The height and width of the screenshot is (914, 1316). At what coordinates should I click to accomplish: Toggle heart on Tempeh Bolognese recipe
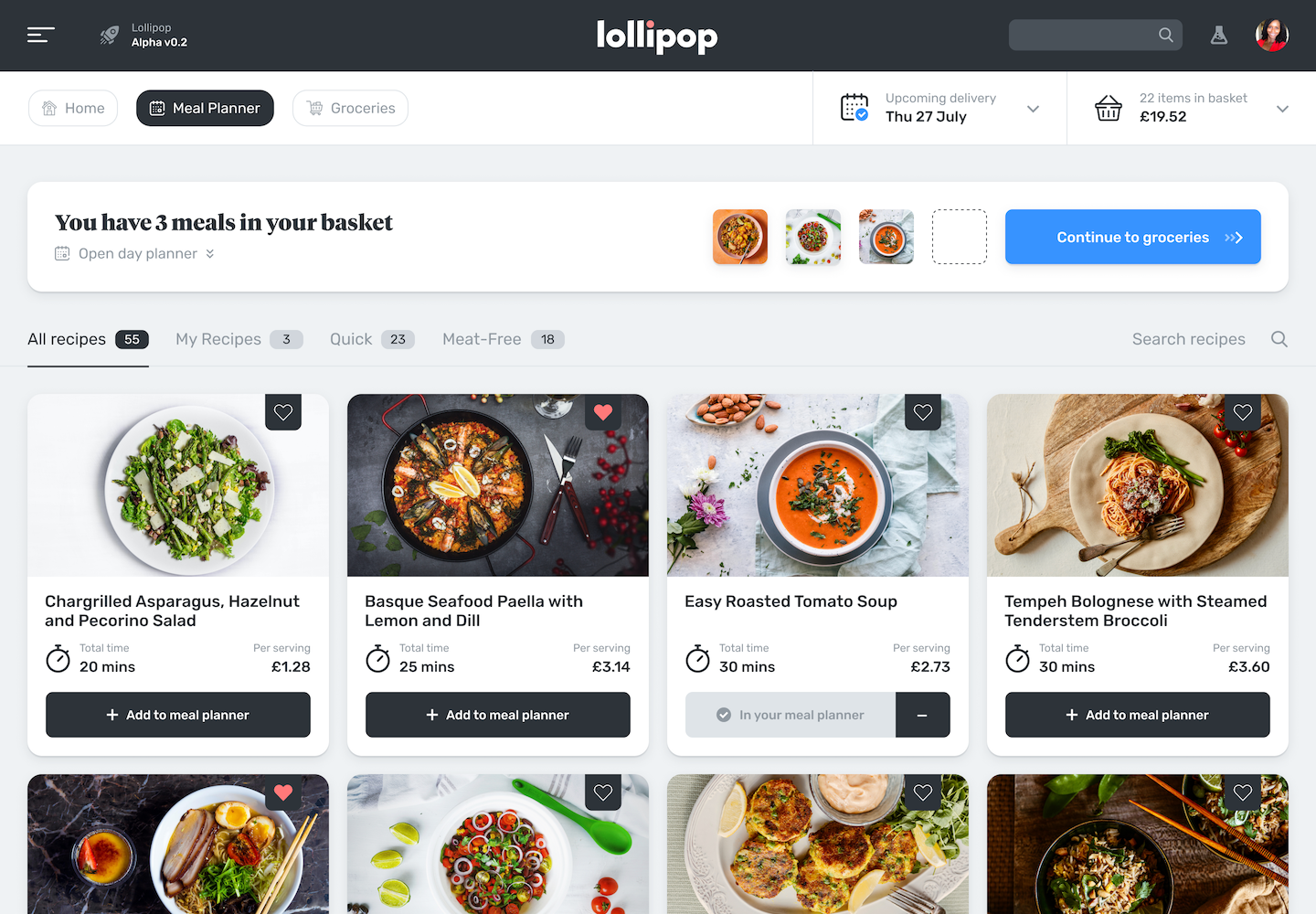(x=1243, y=412)
